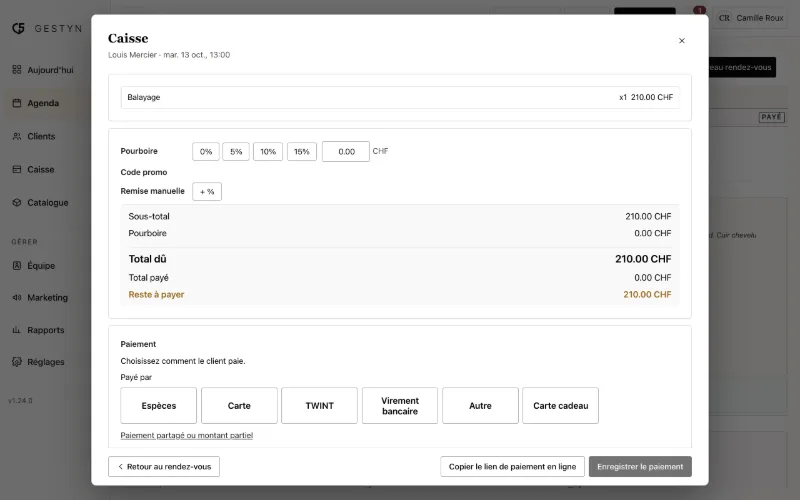Close the Caisse dialog with X
The height and width of the screenshot is (500, 800).
click(682, 41)
